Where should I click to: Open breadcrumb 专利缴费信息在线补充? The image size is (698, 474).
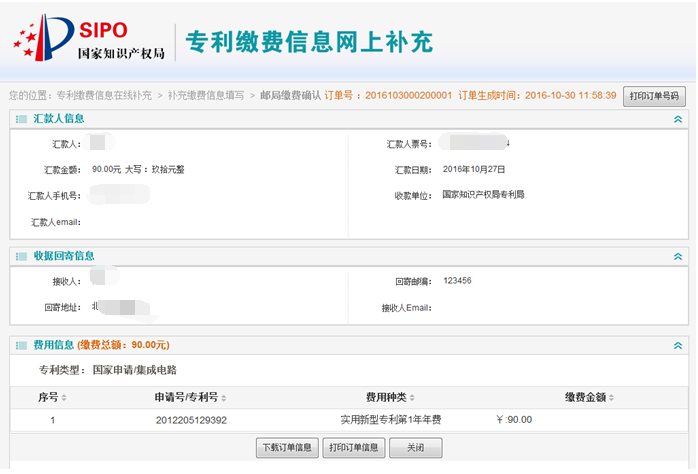pyautogui.click(x=104, y=95)
